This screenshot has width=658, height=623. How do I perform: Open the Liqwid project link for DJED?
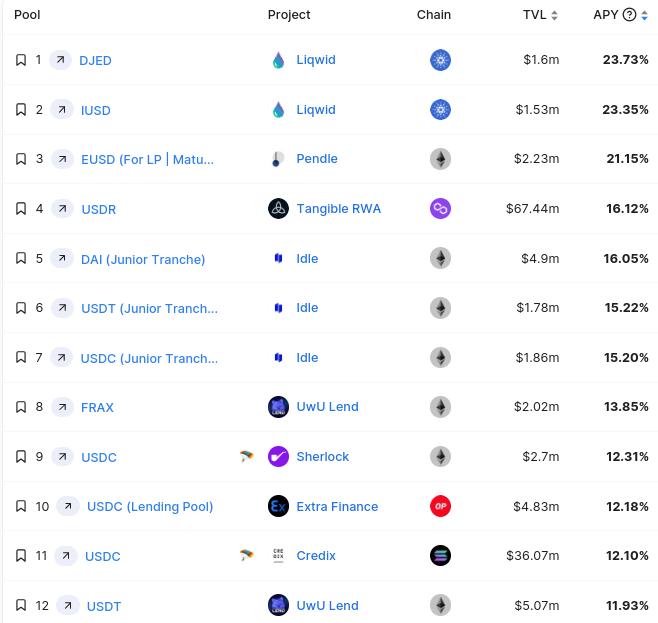316,60
